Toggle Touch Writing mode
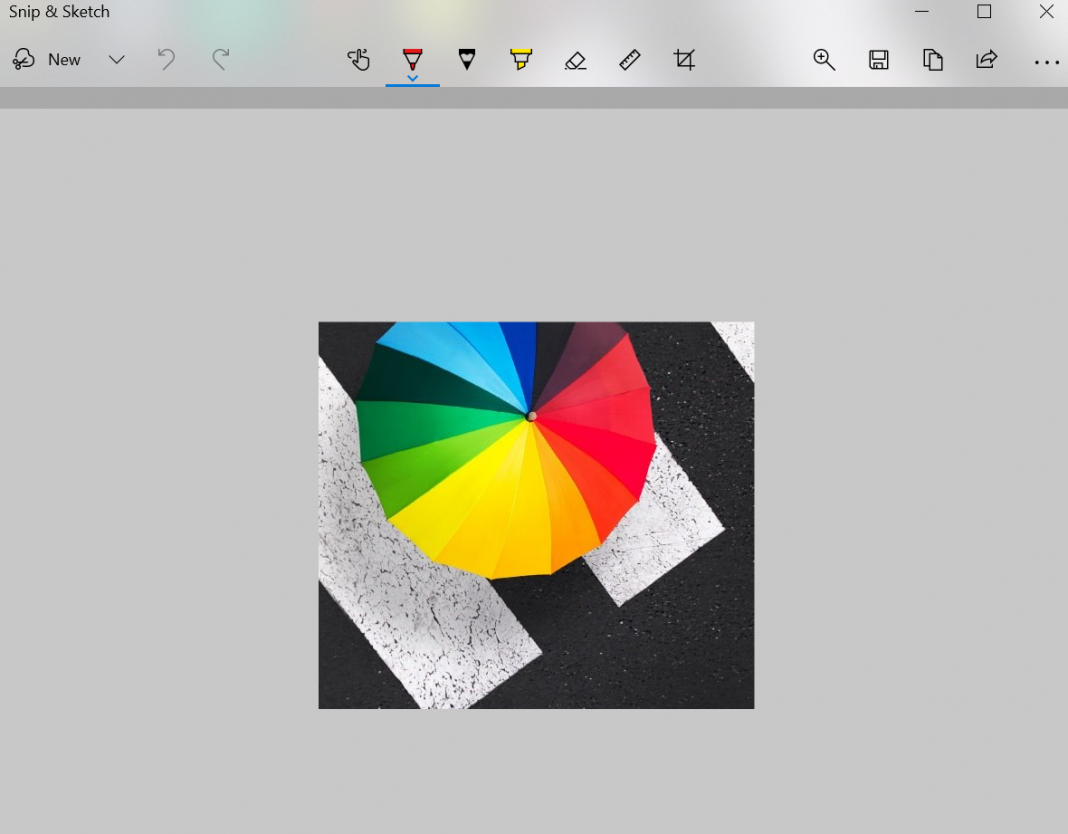This screenshot has height=834, width=1068. (358, 60)
